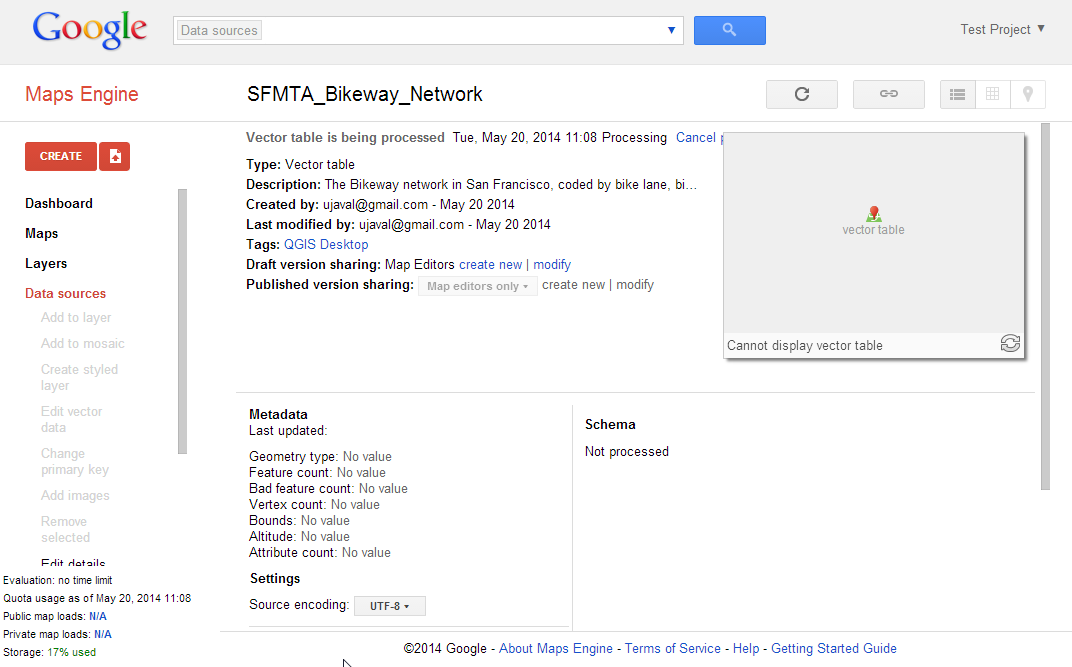Expand the Test Project account menu

pyautogui.click(x=1002, y=29)
